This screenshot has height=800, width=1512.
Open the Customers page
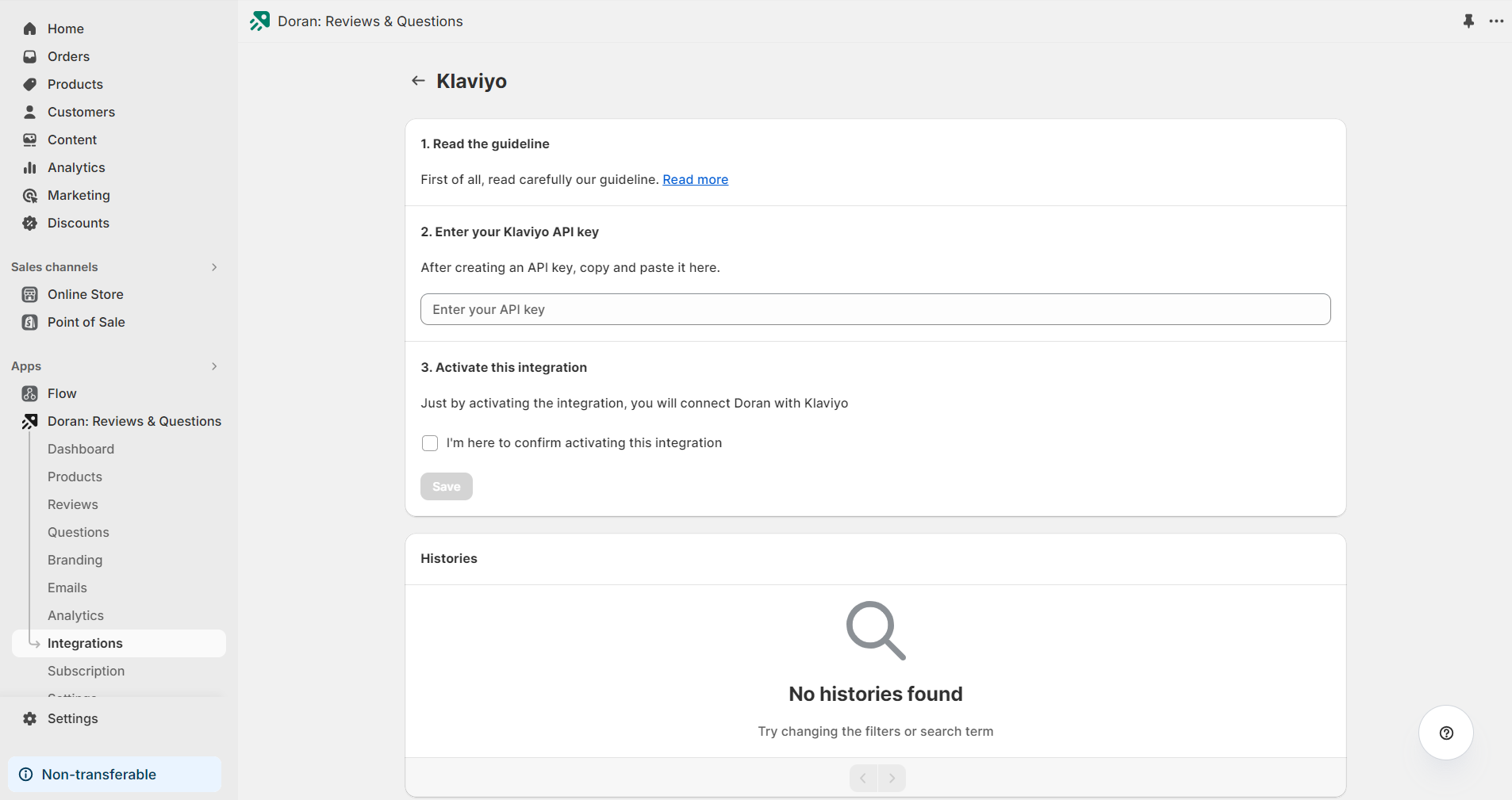pyautogui.click(x=81, y=112)
